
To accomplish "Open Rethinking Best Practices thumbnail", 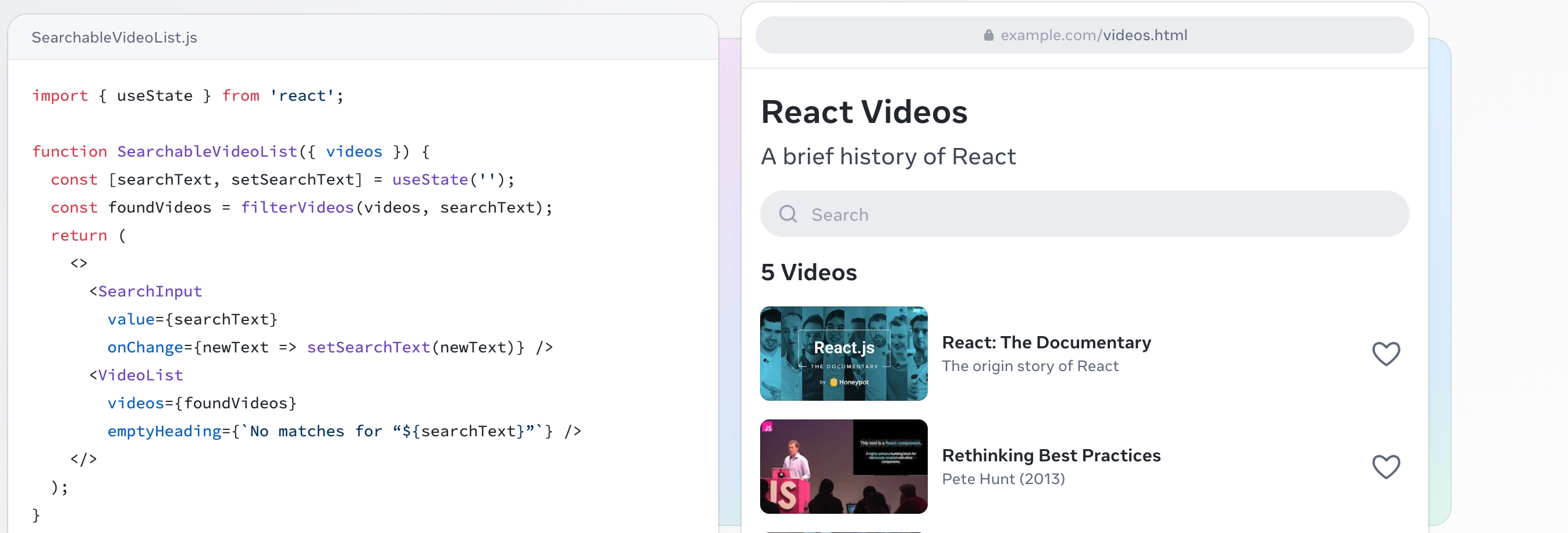I will (x=843, y=466).
